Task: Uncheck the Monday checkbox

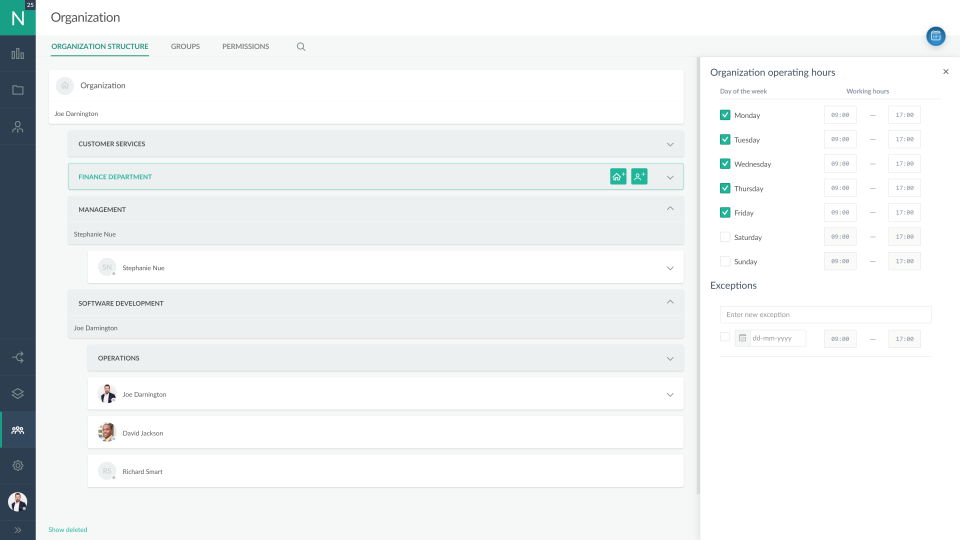Action: (x=725, y=115)
